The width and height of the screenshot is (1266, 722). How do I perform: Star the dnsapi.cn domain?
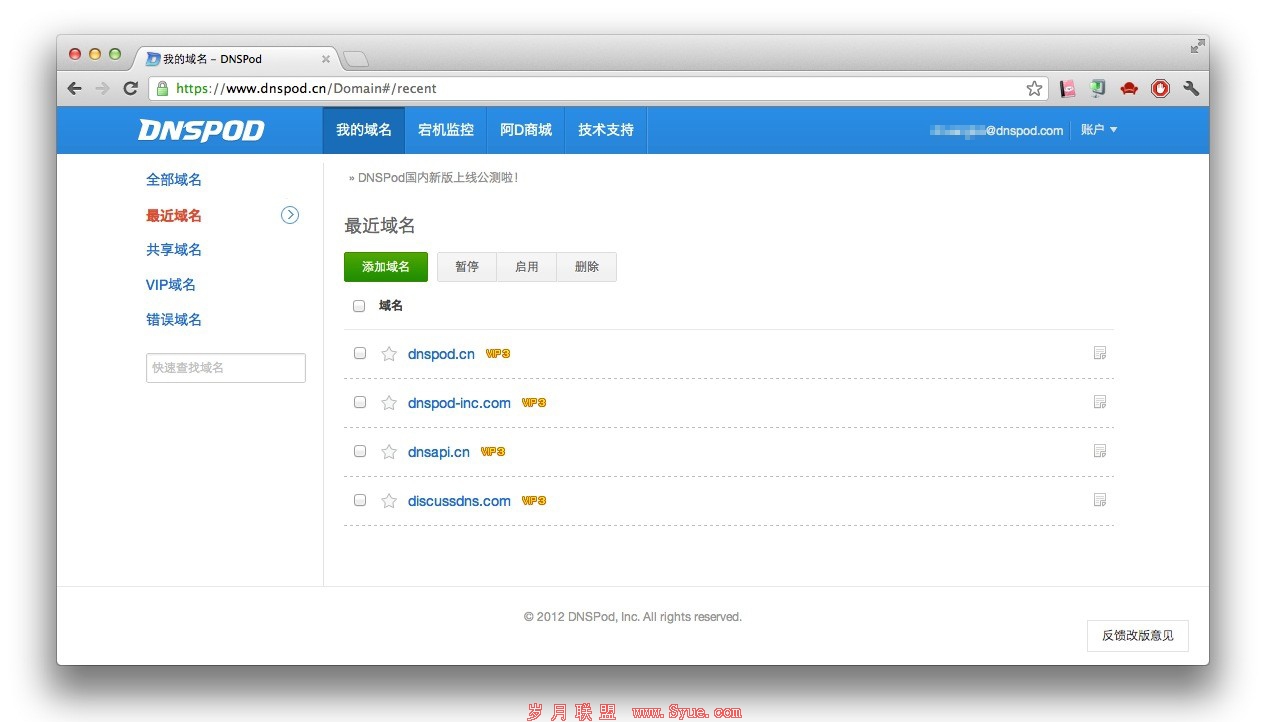(389, 452)
